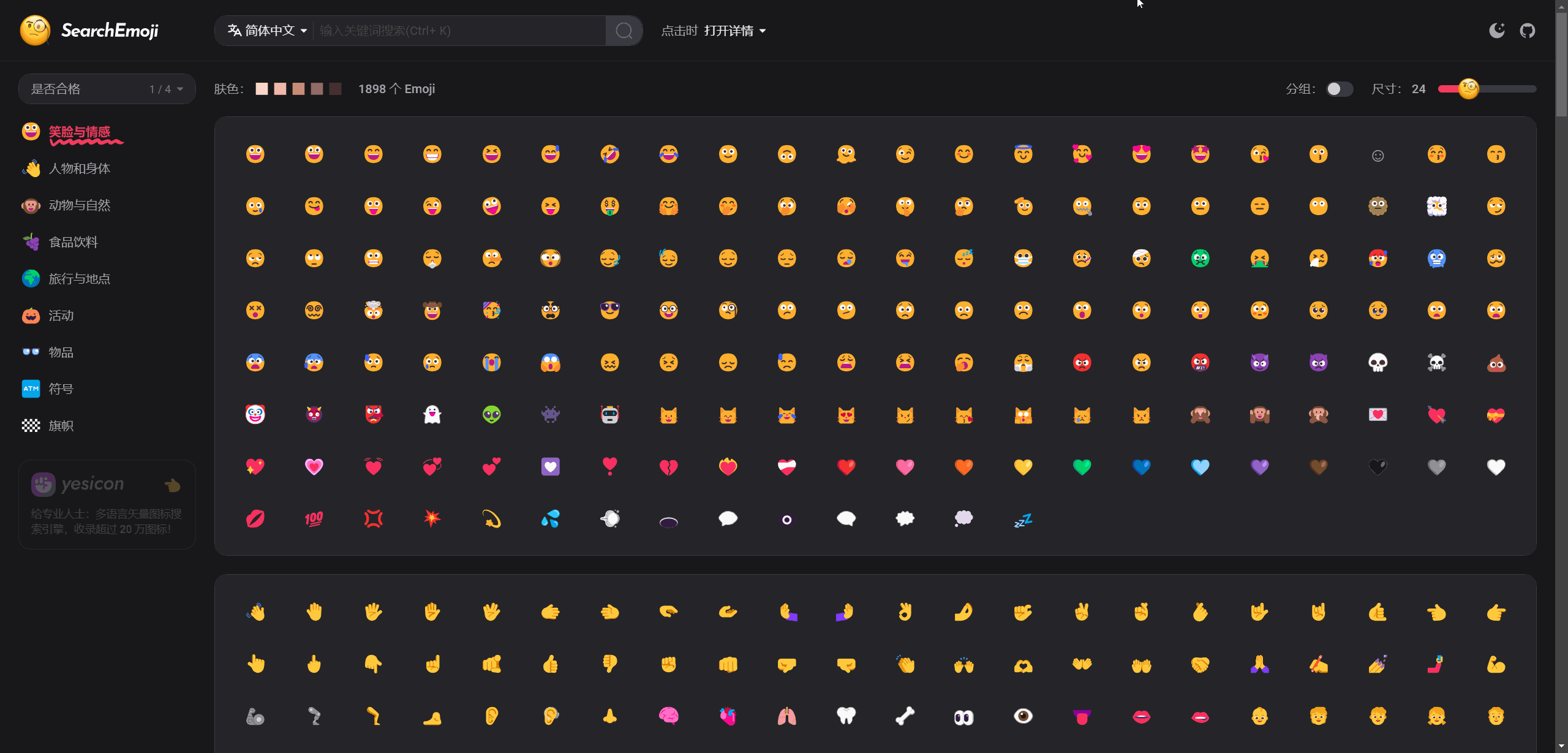
Task: Enable the 分组 grouping toggle
Action: (x=1340, y=89)
